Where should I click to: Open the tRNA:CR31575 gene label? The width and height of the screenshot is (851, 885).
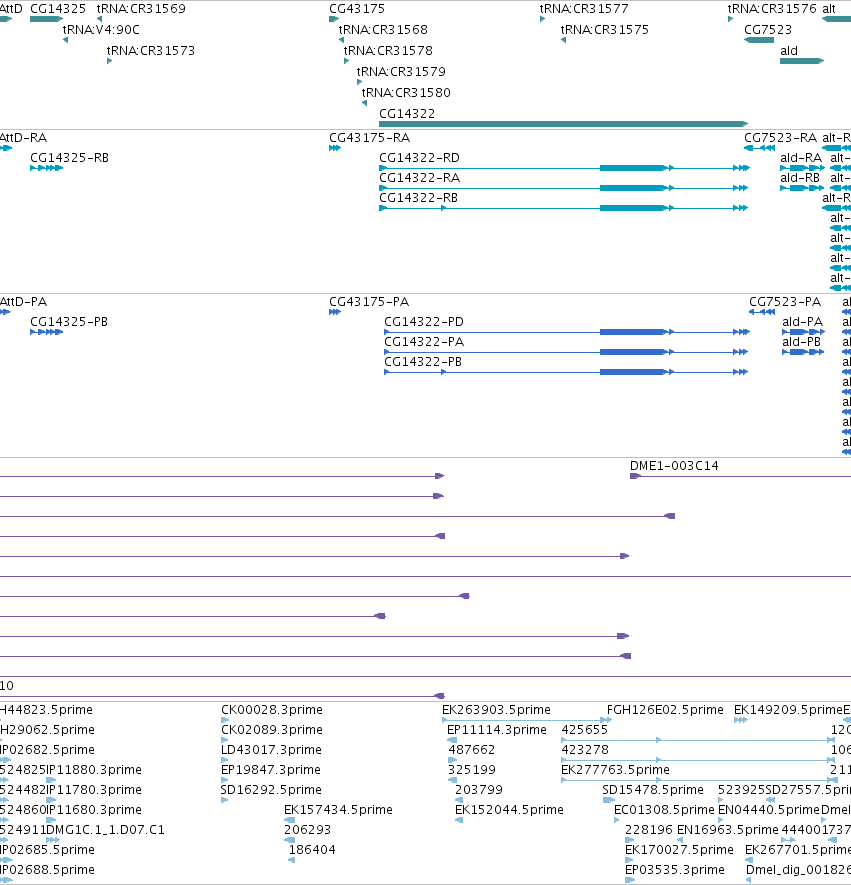point(605,29)
